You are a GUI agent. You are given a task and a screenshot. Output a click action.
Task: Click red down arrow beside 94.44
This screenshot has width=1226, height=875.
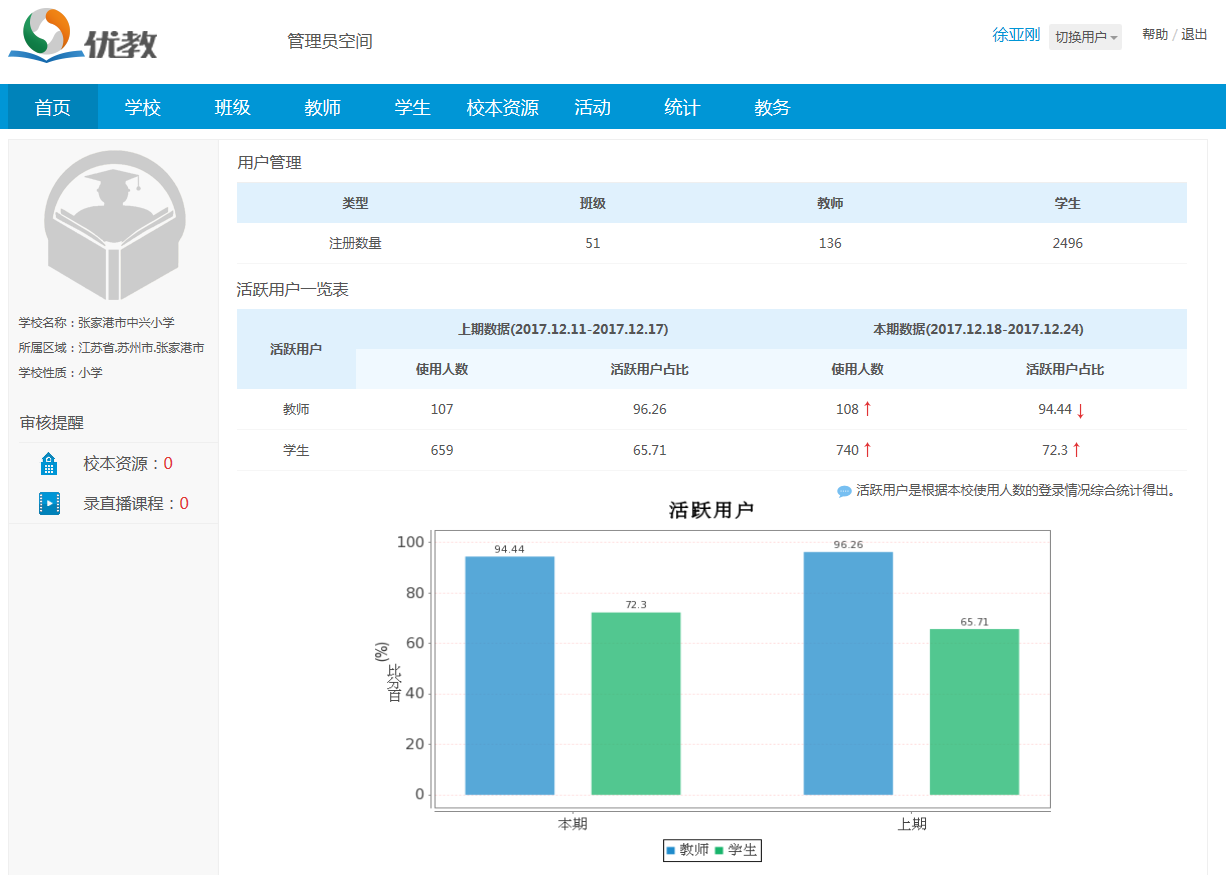(1080, 410)
